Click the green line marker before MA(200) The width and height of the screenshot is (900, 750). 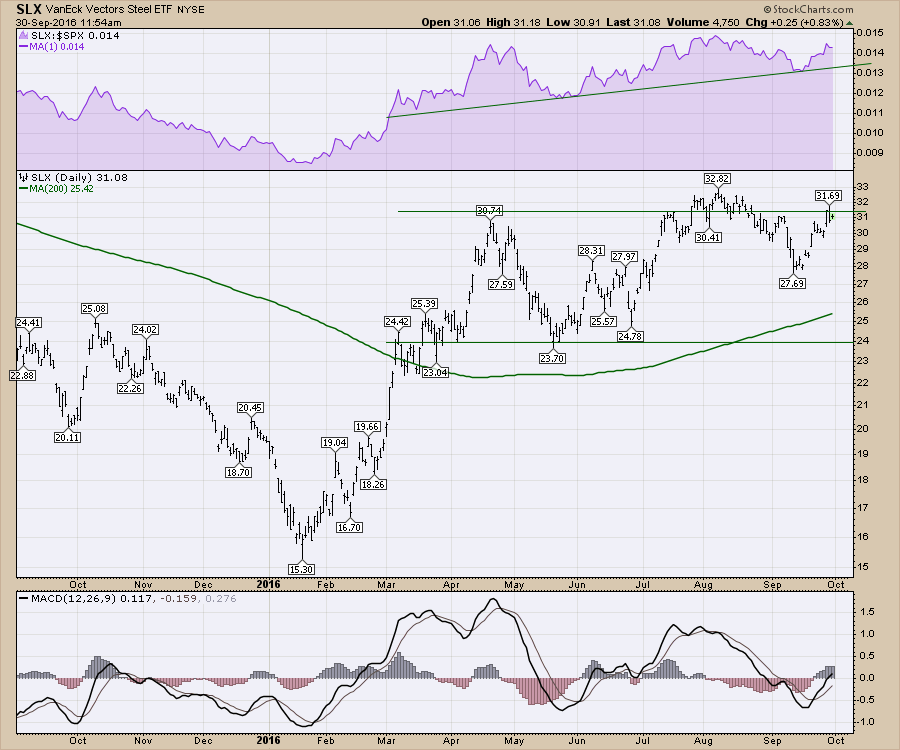(24, 188)
